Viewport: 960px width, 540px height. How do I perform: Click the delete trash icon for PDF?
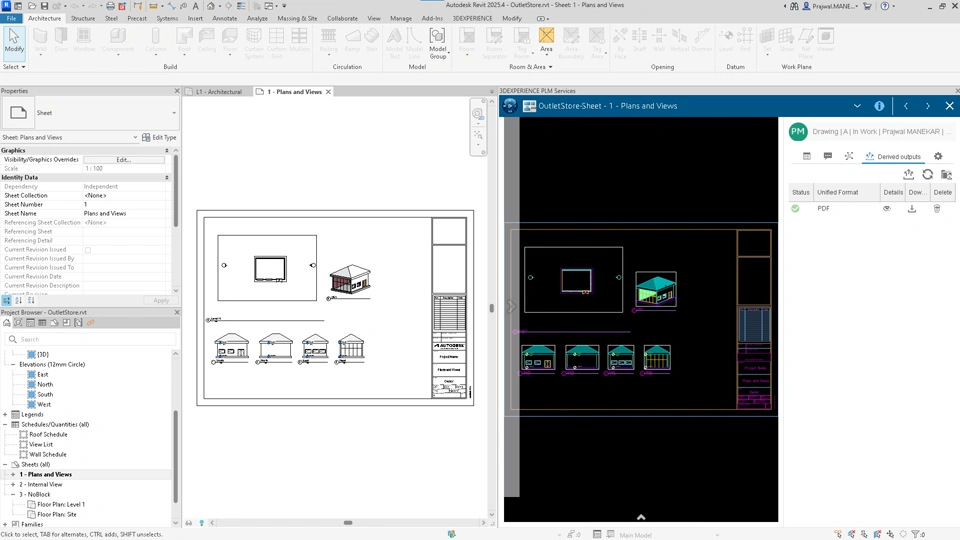[937, 208]
